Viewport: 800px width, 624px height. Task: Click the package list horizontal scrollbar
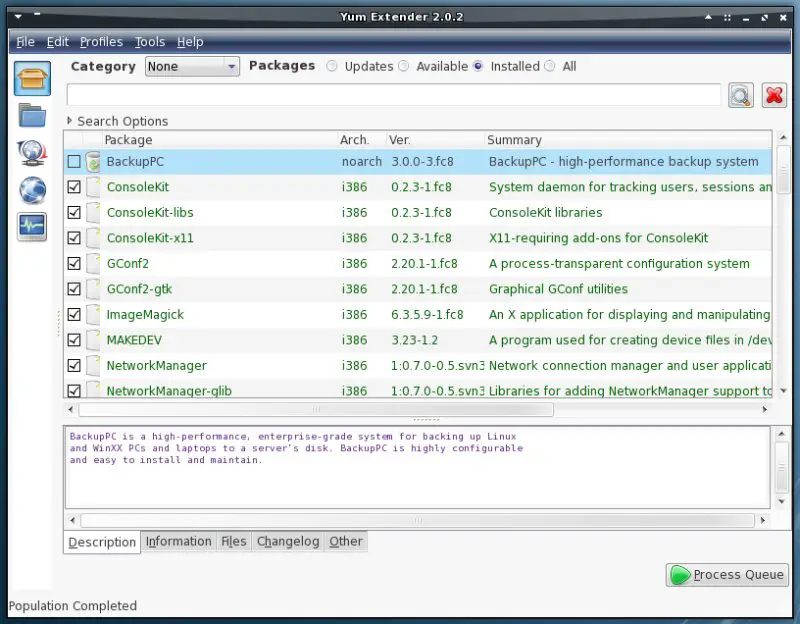(x=316, y=409)
